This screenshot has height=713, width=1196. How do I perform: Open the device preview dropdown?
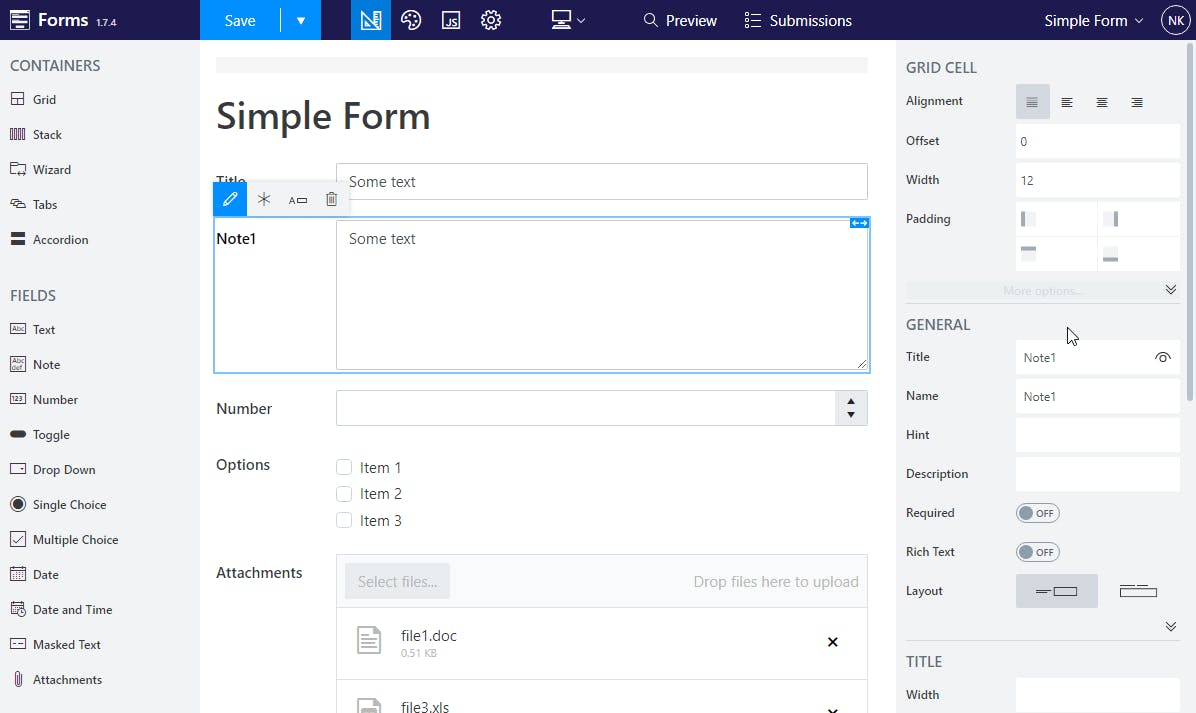tap(568, 19)
